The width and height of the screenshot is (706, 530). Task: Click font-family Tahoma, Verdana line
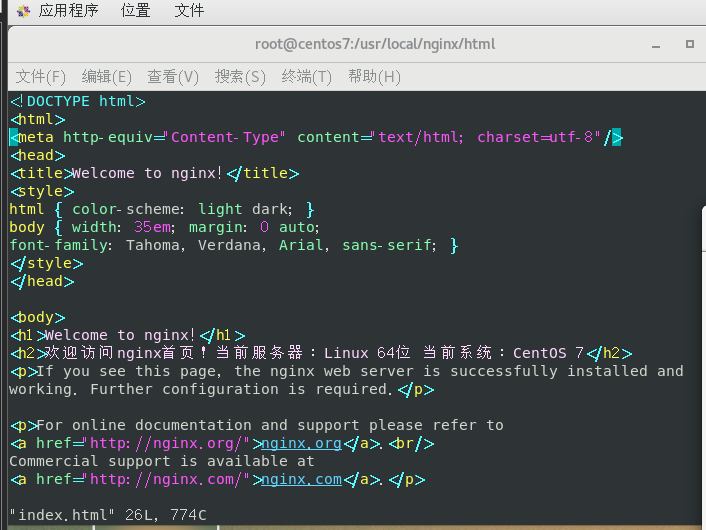234,245
